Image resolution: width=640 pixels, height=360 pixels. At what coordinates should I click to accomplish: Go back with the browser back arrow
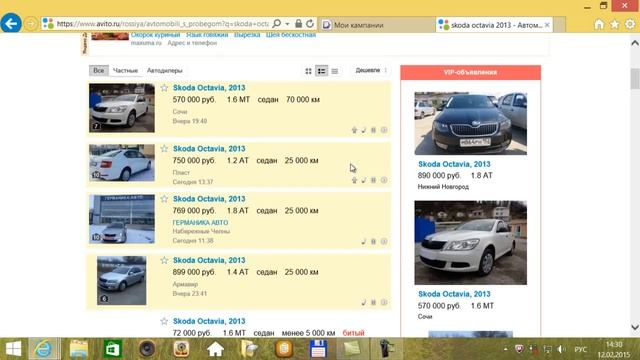(11, 23)
